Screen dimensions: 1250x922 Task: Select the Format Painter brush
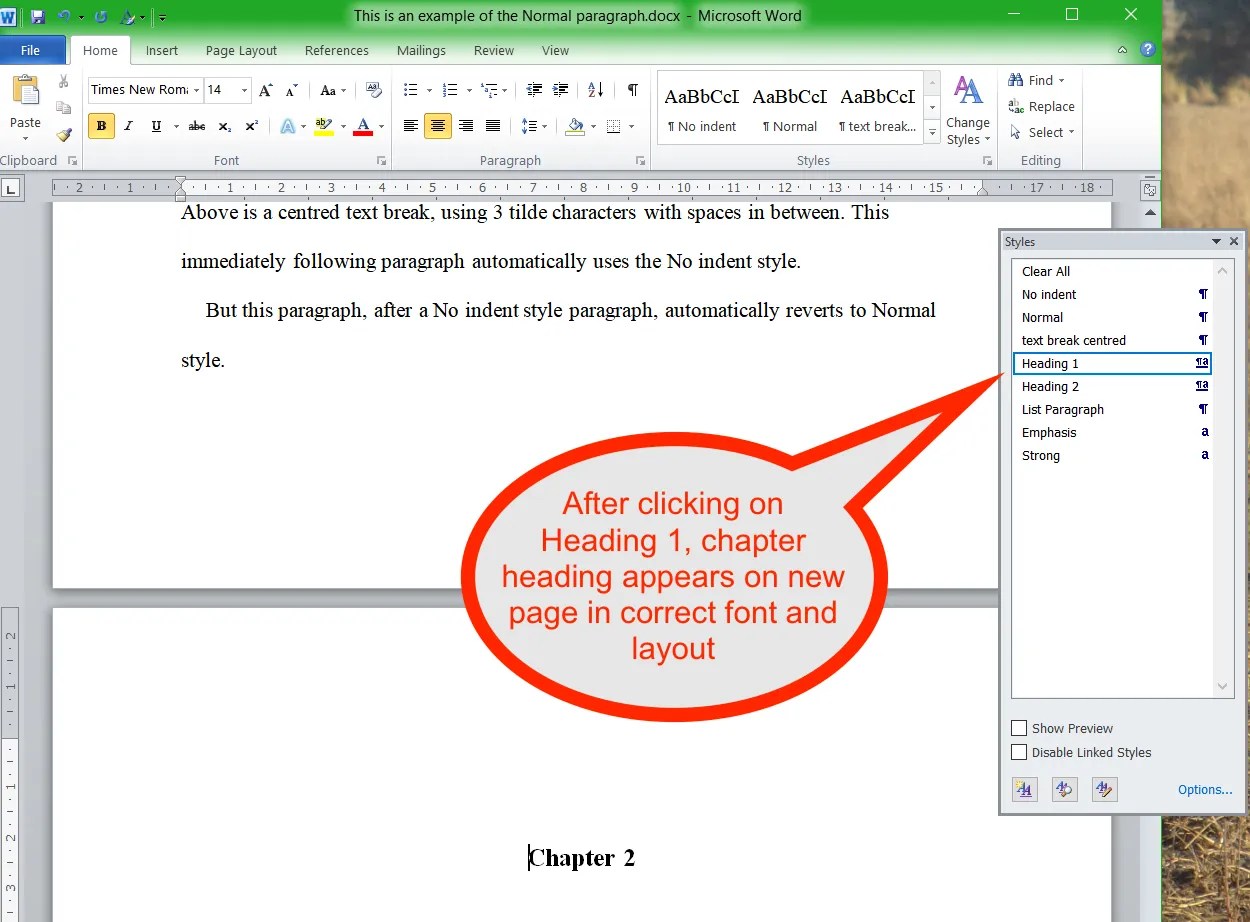(64, 134)
